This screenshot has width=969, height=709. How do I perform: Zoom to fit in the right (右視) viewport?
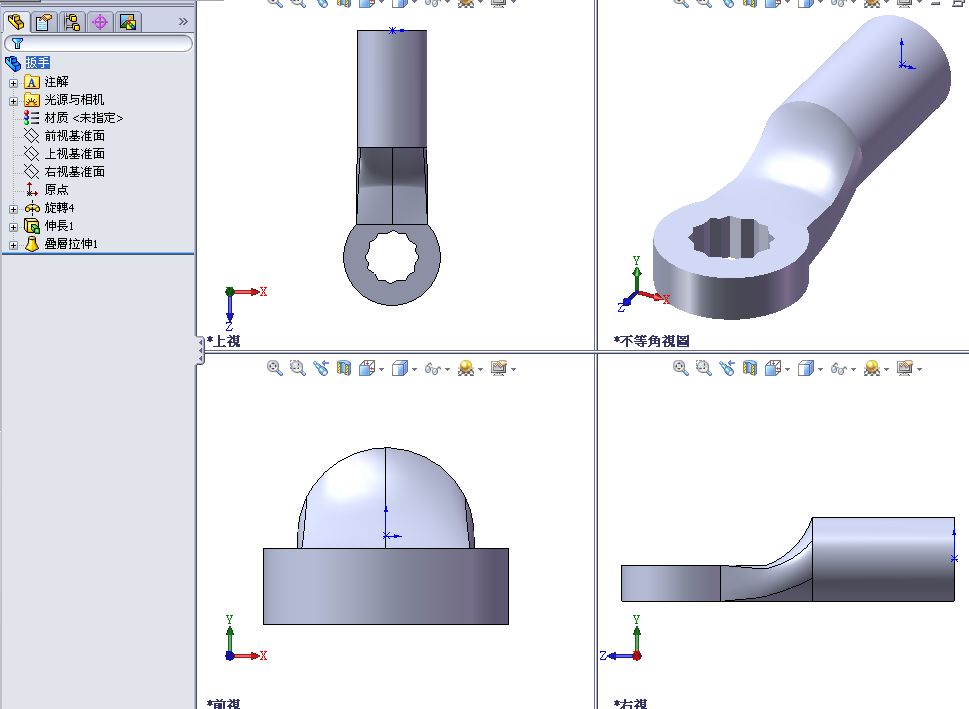point(680,368)
